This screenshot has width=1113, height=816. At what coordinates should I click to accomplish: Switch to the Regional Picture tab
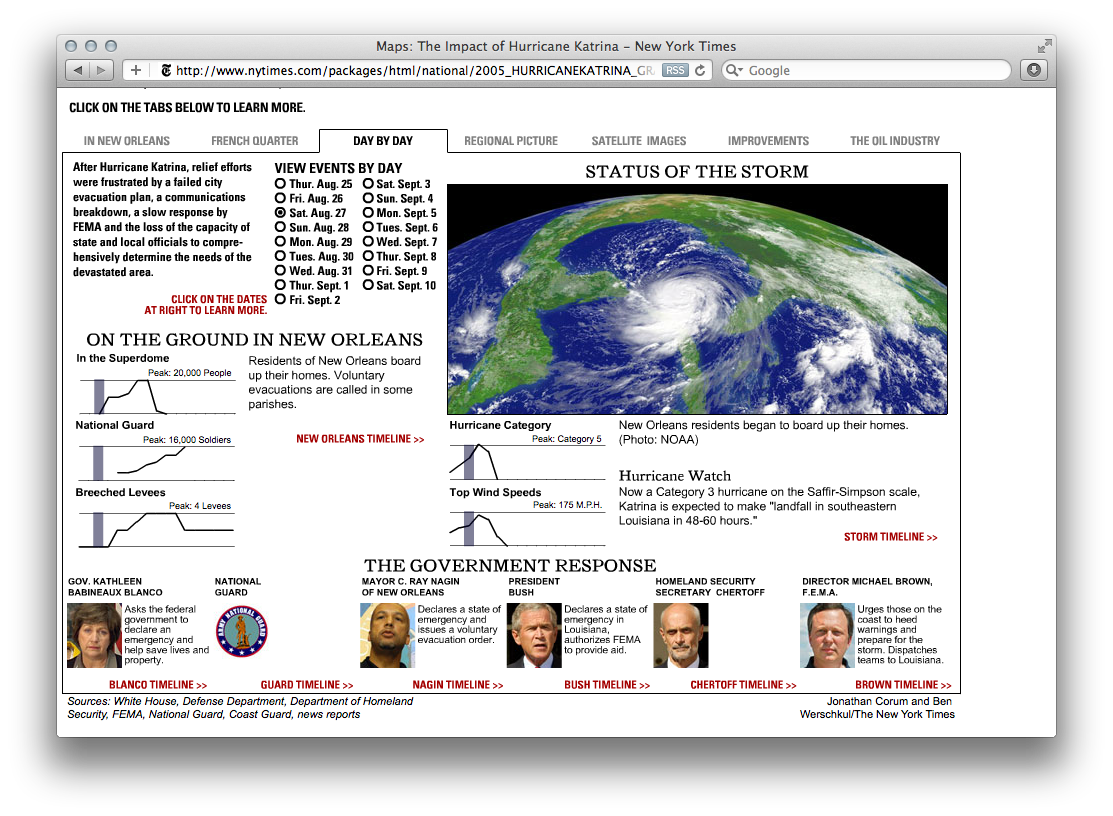pyautogui.click(x=510, y=141)
